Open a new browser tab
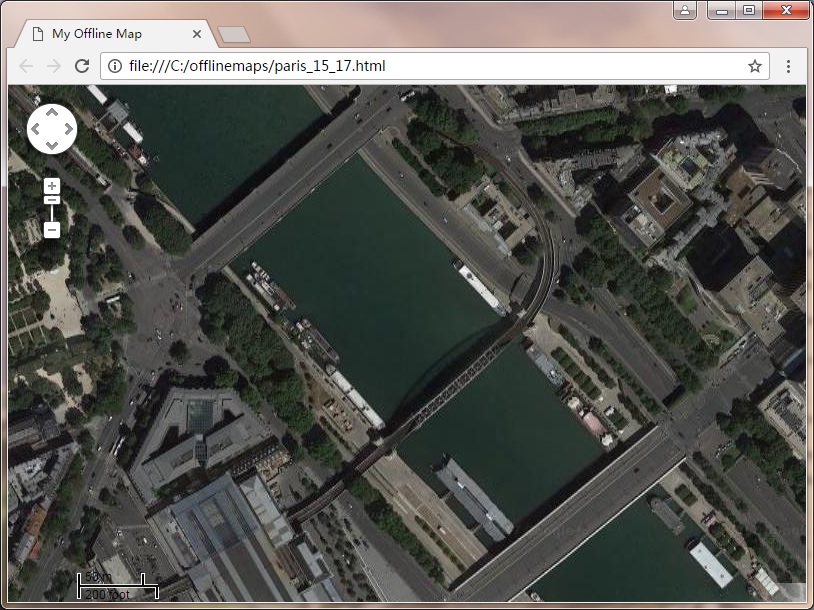This screenshot has height=610, width=814. click(x=234, y=35)
